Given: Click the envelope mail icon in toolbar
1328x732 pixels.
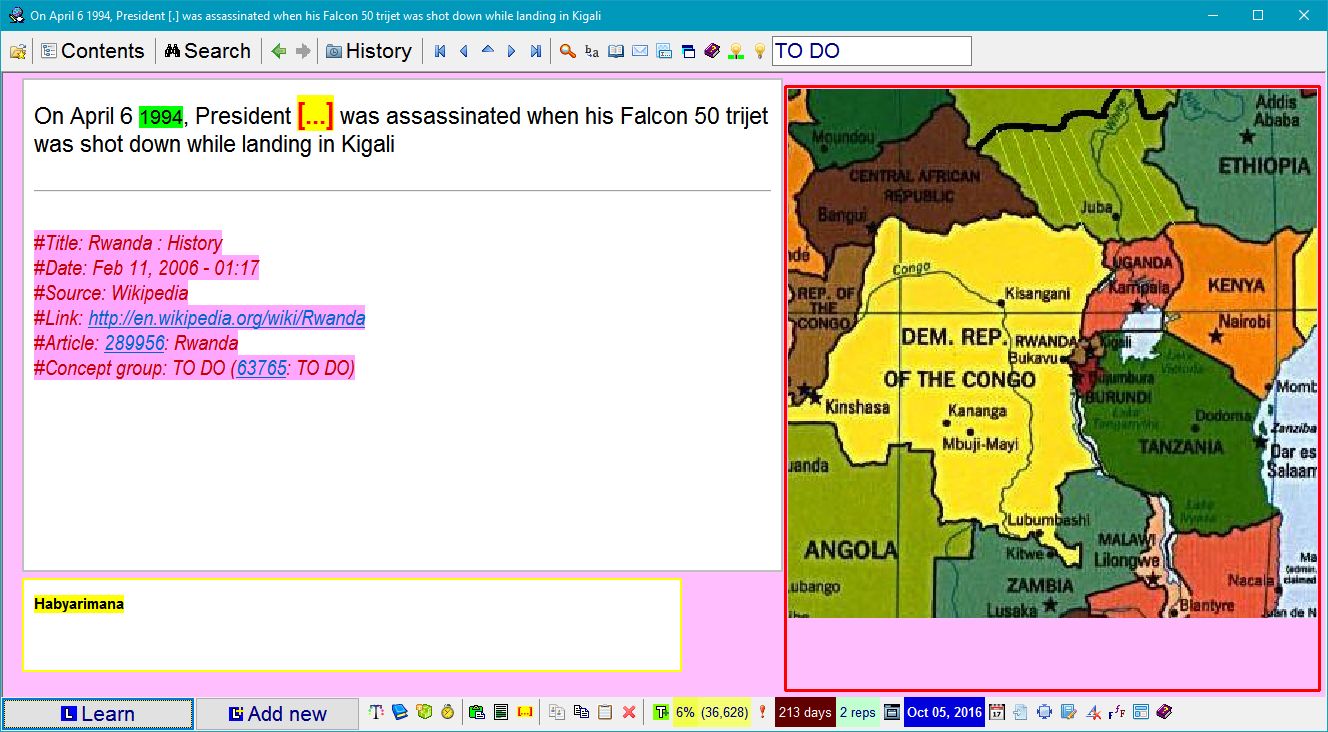Looking at the screenshot, I should [x=640, y=51].
